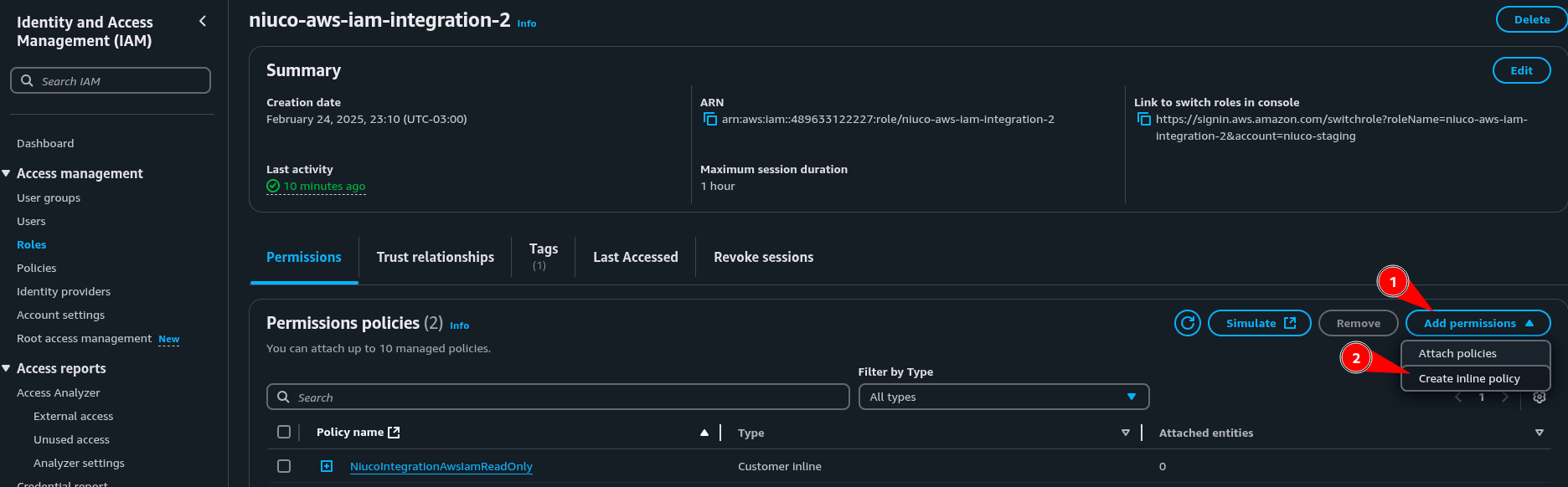Open the Filter by Type dropdown
The image size is (1568, 487).
tap(1003, 397)
